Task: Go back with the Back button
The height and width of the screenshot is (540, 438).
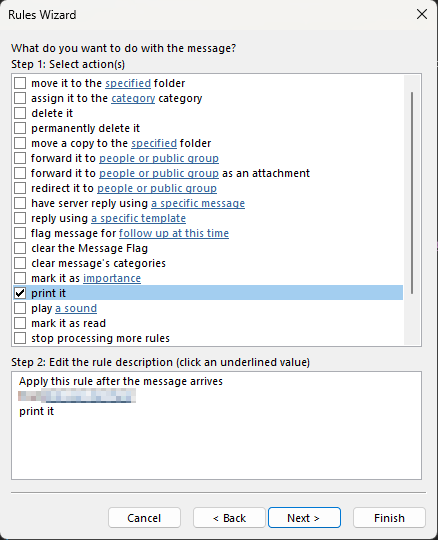Action: coord(229,518)
